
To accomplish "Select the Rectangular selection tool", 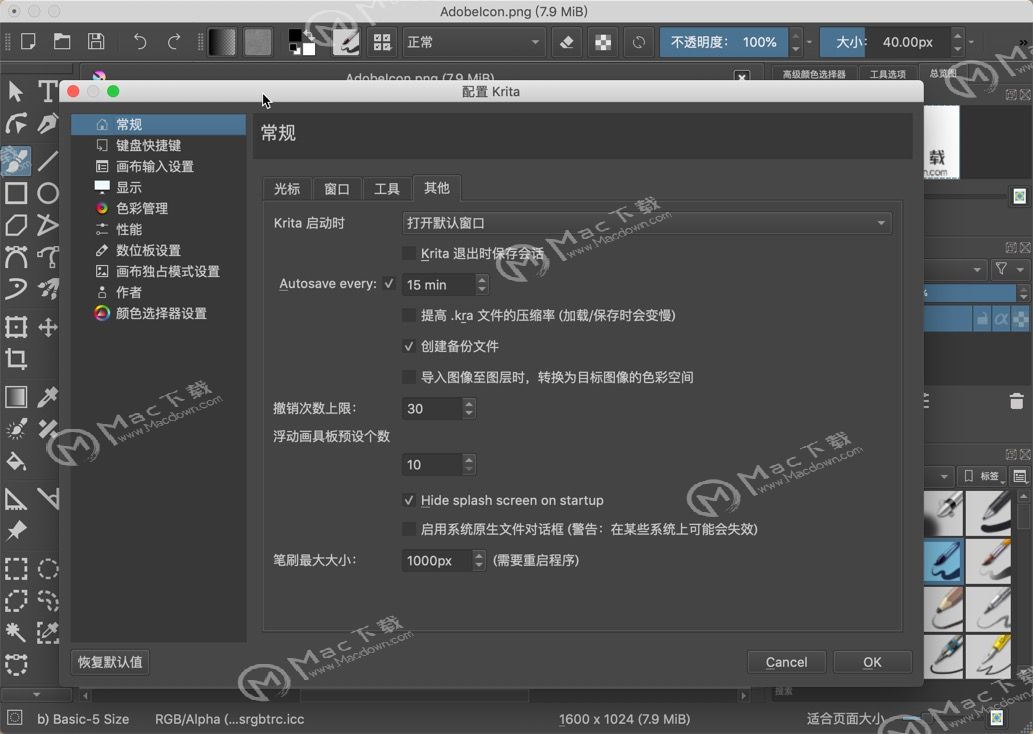I will click(x=16, y=569).
